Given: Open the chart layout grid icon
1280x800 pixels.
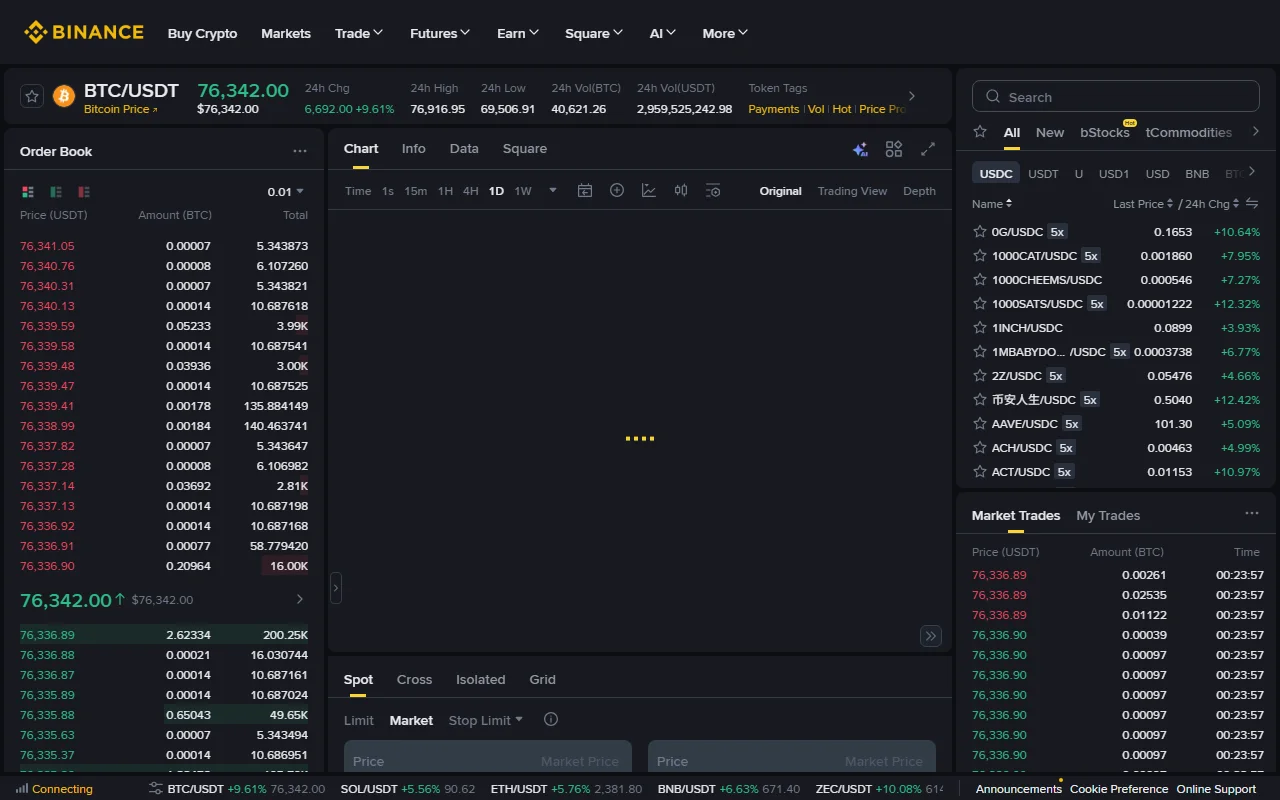Looking at the screenshot, I should [894, 149].
